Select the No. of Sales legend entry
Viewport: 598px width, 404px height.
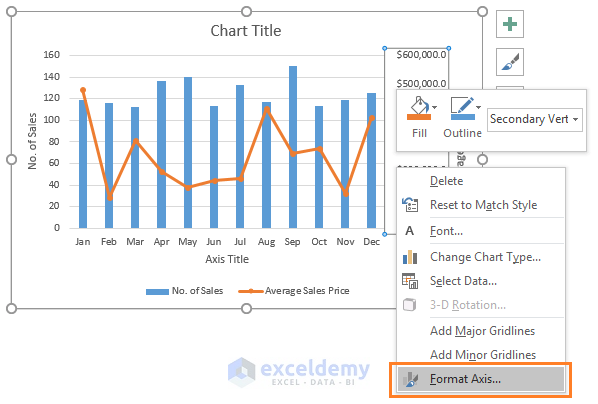click(185, 291)
